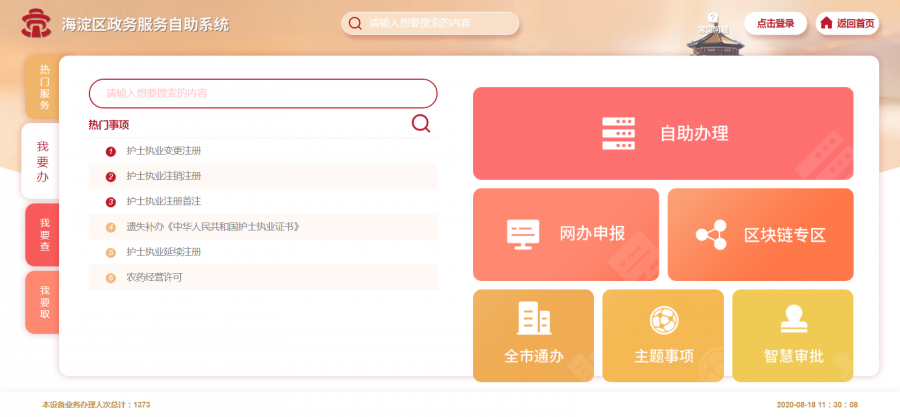The width and height of the screenshot is (900, 417).
Task: Open the 我要查 side tab
Action: click(43, 235)
